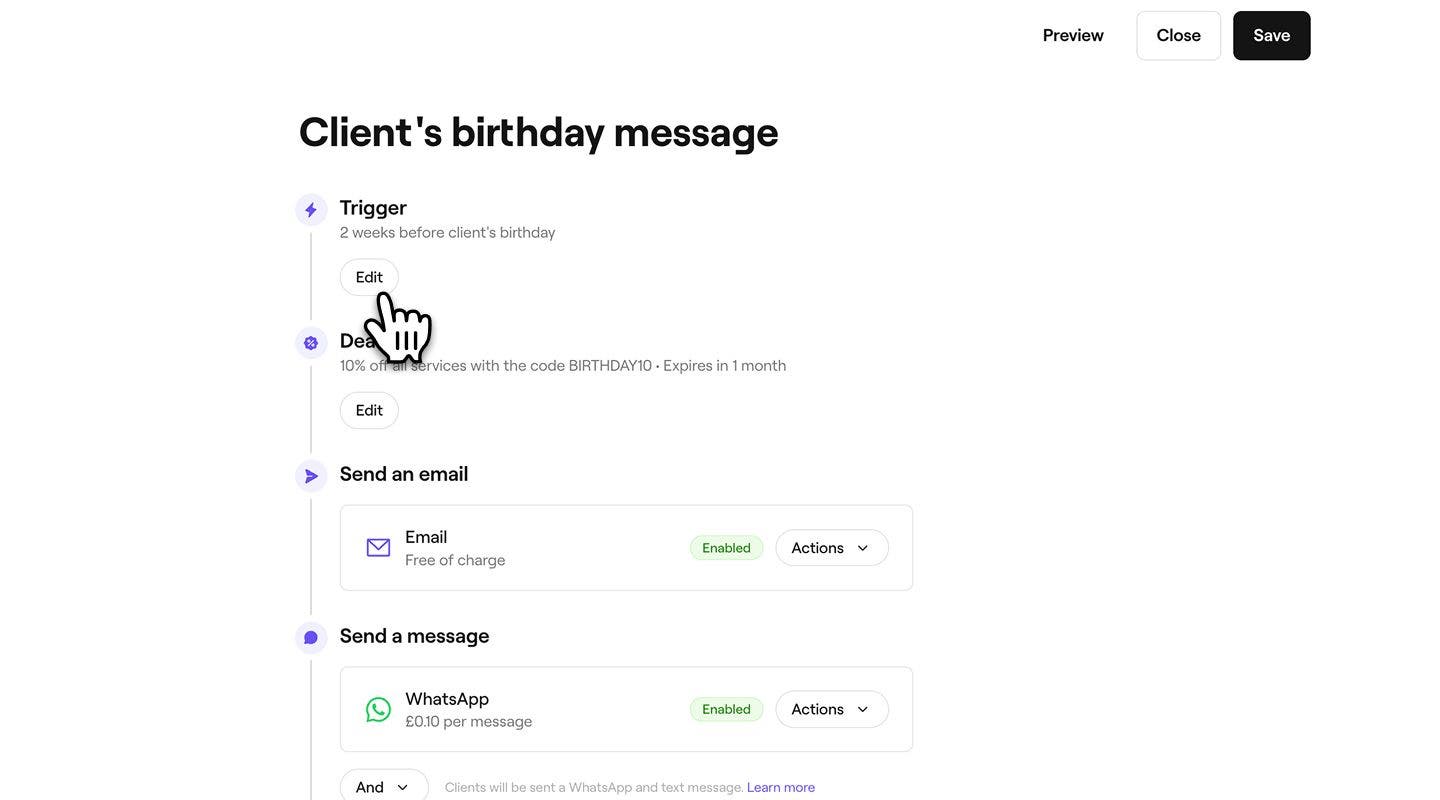Open the WhatsApp Actions dropdown
Screen dimensions: 1440x800
[832, 709]
